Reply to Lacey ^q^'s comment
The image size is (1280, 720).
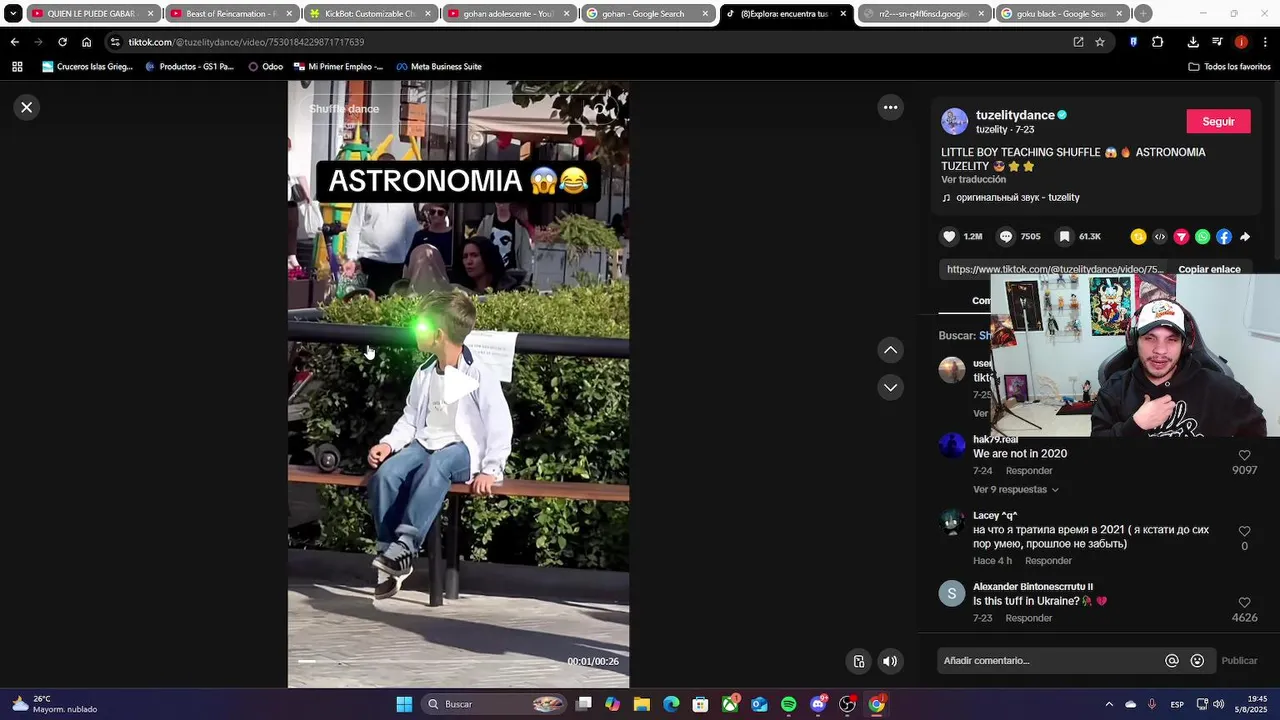point(1048,561)
